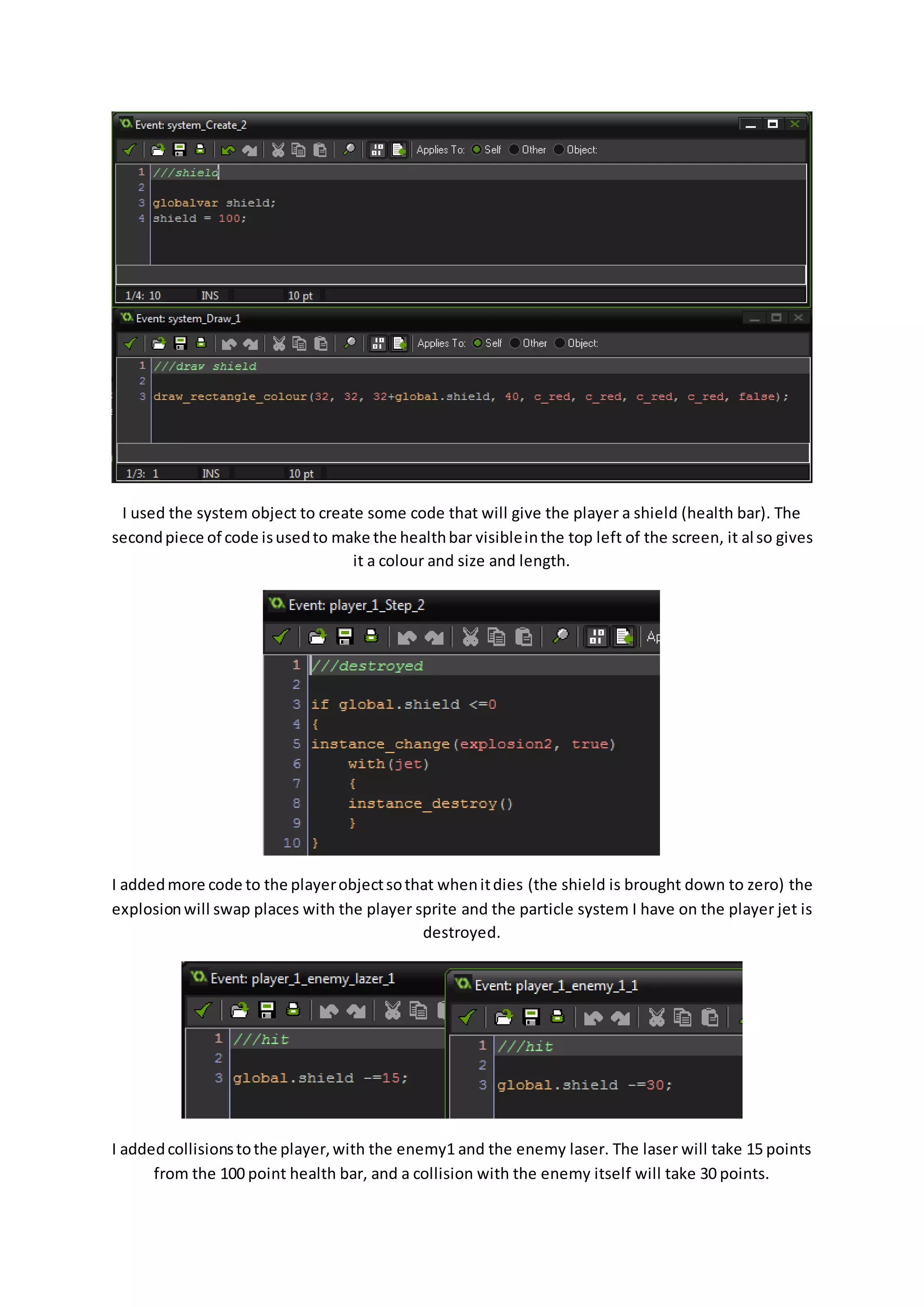Image resolution: width=924 pixels, height=1307 pixels.
Task: Click 'INS' indicator in system_Create_2 status bar
Action: [210, 296]
